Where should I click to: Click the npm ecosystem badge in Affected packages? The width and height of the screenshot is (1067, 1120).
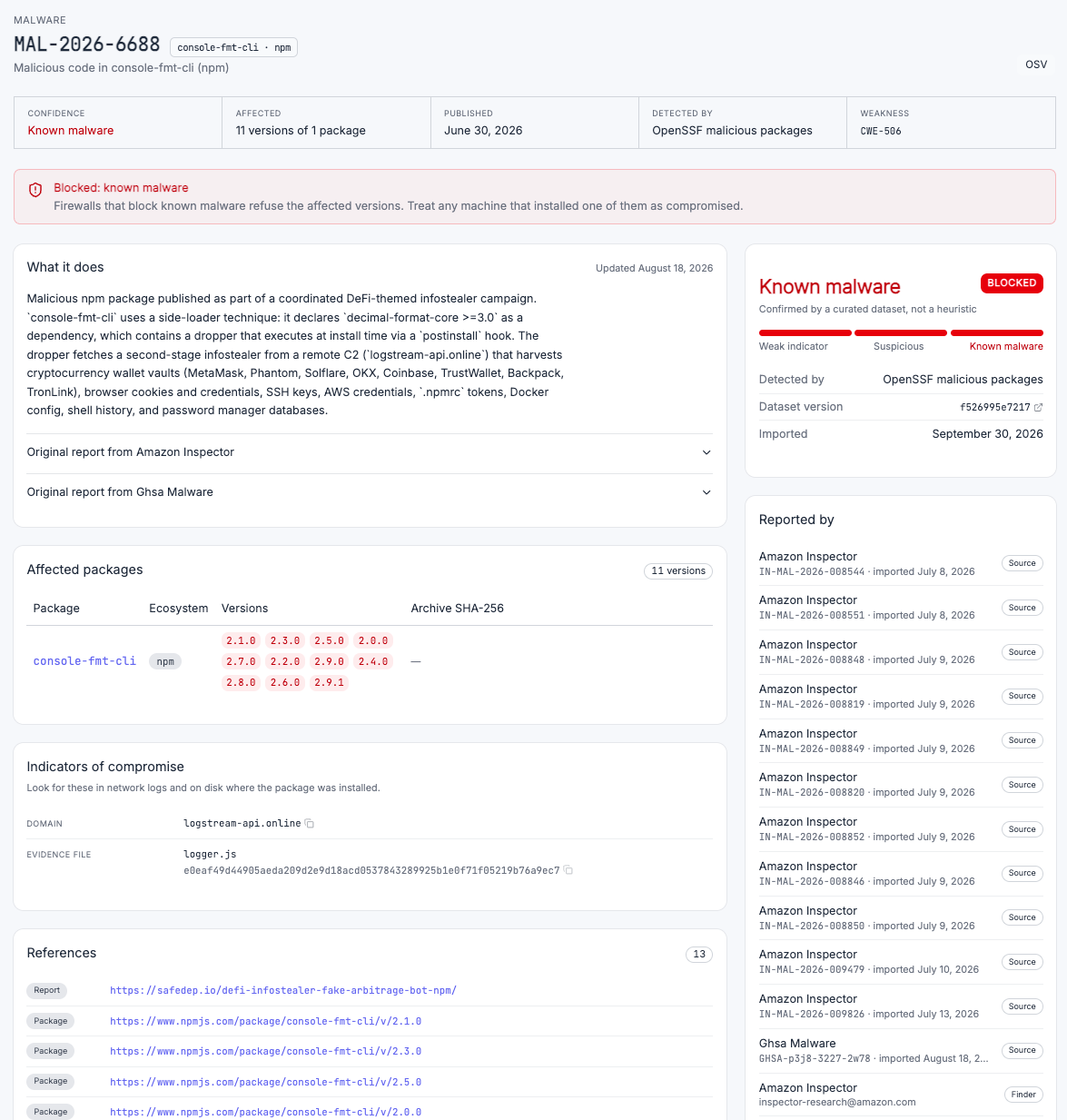click(165, 661)
